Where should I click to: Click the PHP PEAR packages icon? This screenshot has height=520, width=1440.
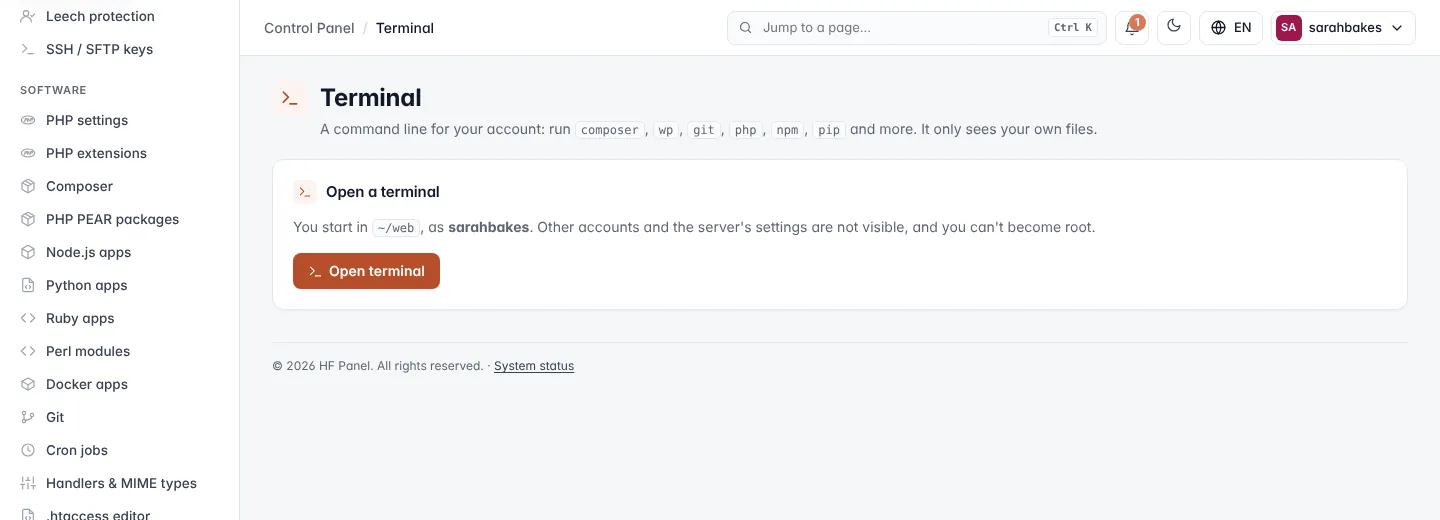click(x=28, y=219)
